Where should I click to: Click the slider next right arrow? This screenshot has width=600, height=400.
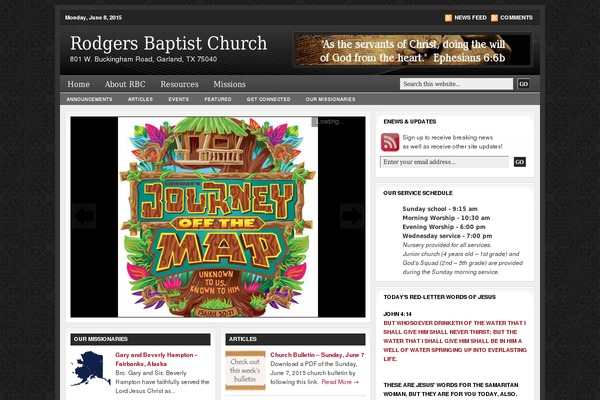coord(352,216)
